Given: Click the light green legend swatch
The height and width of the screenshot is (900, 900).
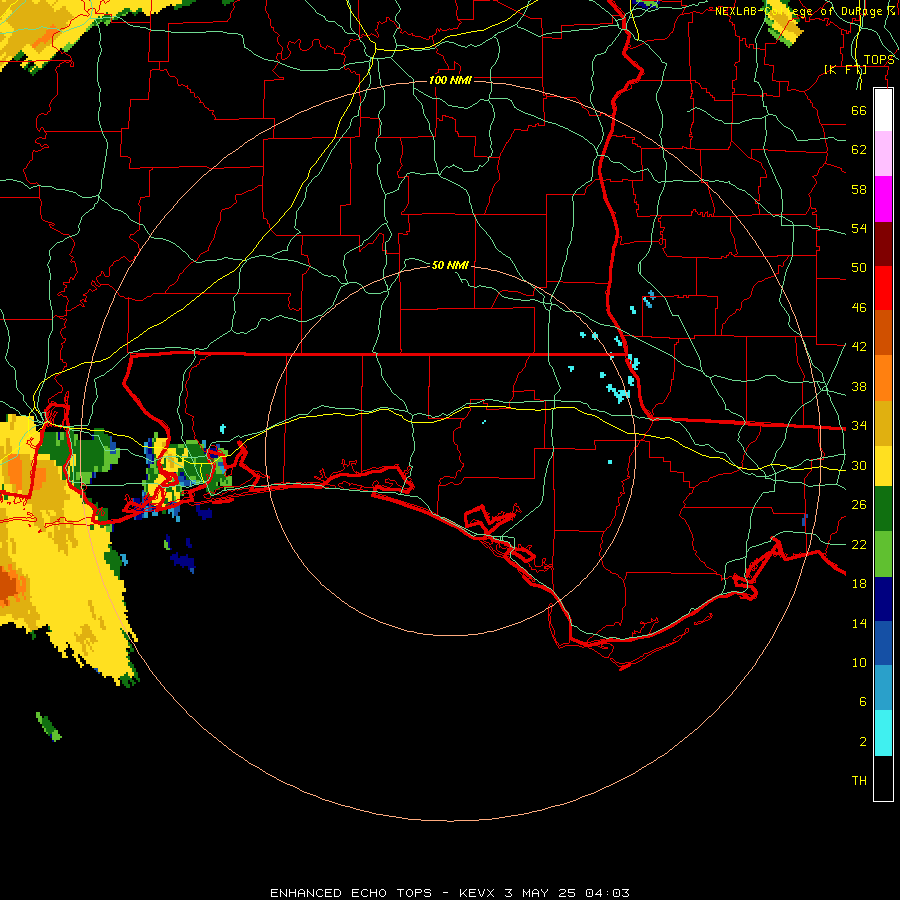Looking at the screenshot, I should point(883,554).
